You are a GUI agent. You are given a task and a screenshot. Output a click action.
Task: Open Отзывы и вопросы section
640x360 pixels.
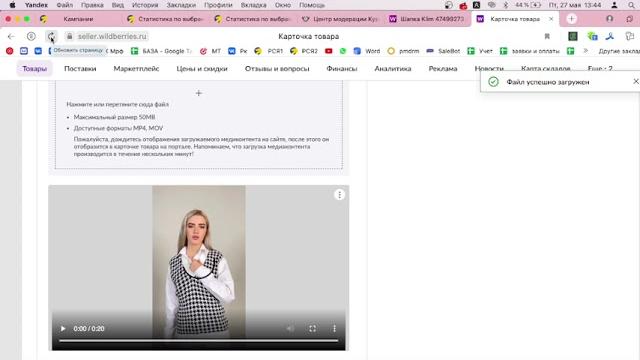tap(277, 69)
